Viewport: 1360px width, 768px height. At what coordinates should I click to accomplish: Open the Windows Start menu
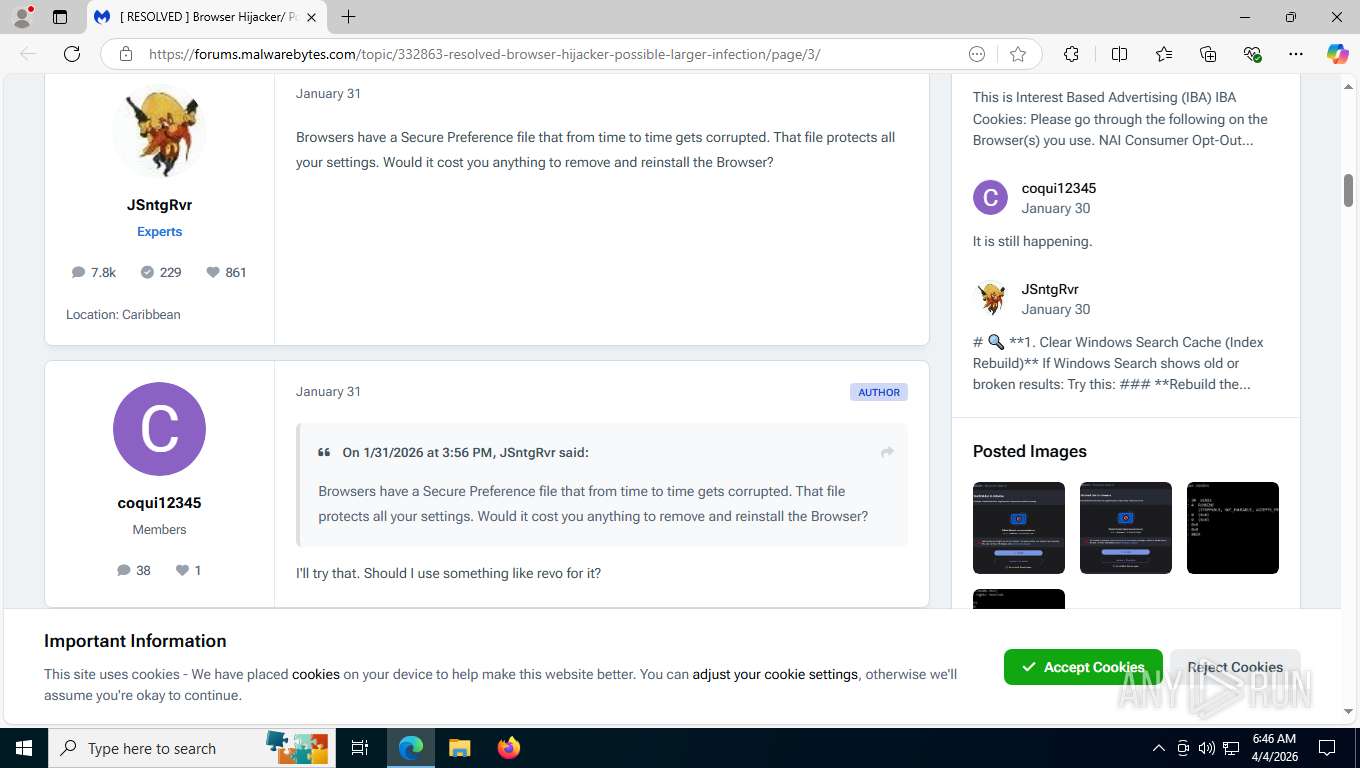[23, 748]
